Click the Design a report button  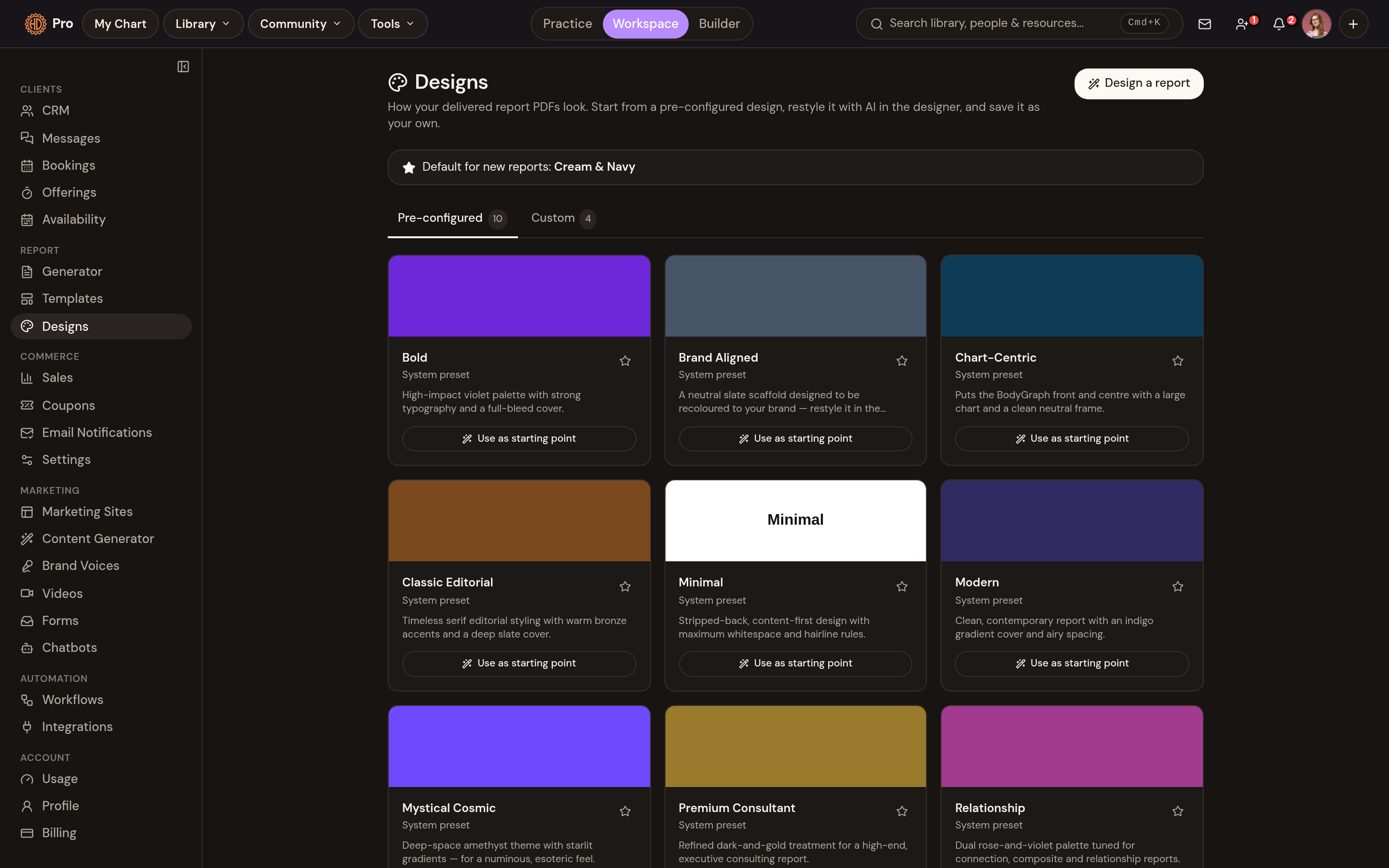(1139, 83)
